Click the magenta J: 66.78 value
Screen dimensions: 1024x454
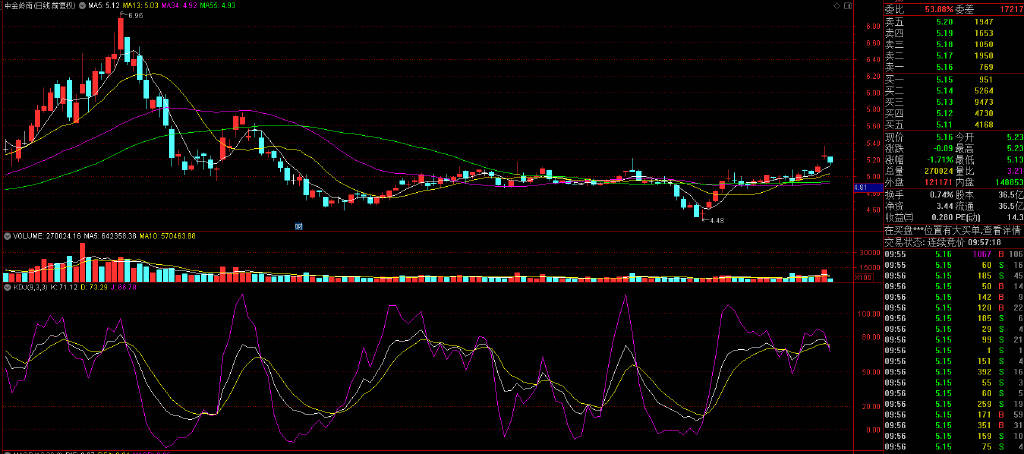[x=123, y=287]
